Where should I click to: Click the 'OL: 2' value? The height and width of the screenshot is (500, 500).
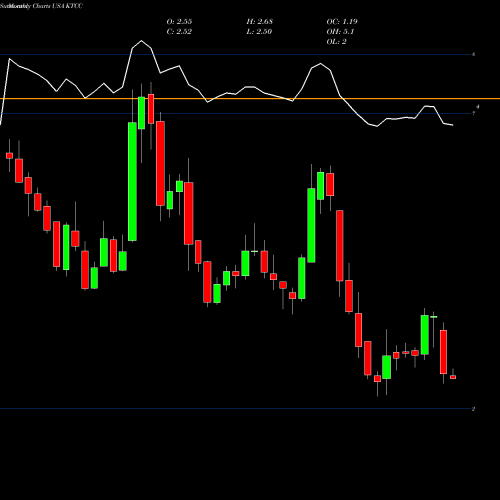(337, 42)
